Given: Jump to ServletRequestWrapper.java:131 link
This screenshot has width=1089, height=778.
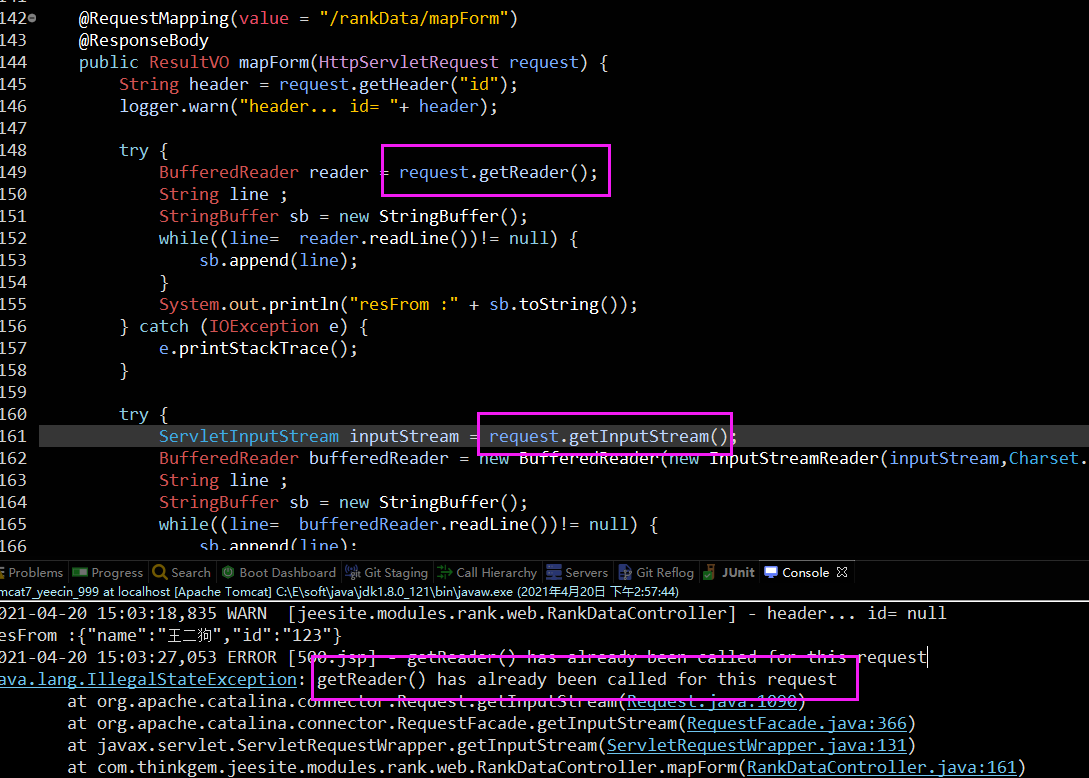Looking at the screenshot, I should click(x=756, y=745).
